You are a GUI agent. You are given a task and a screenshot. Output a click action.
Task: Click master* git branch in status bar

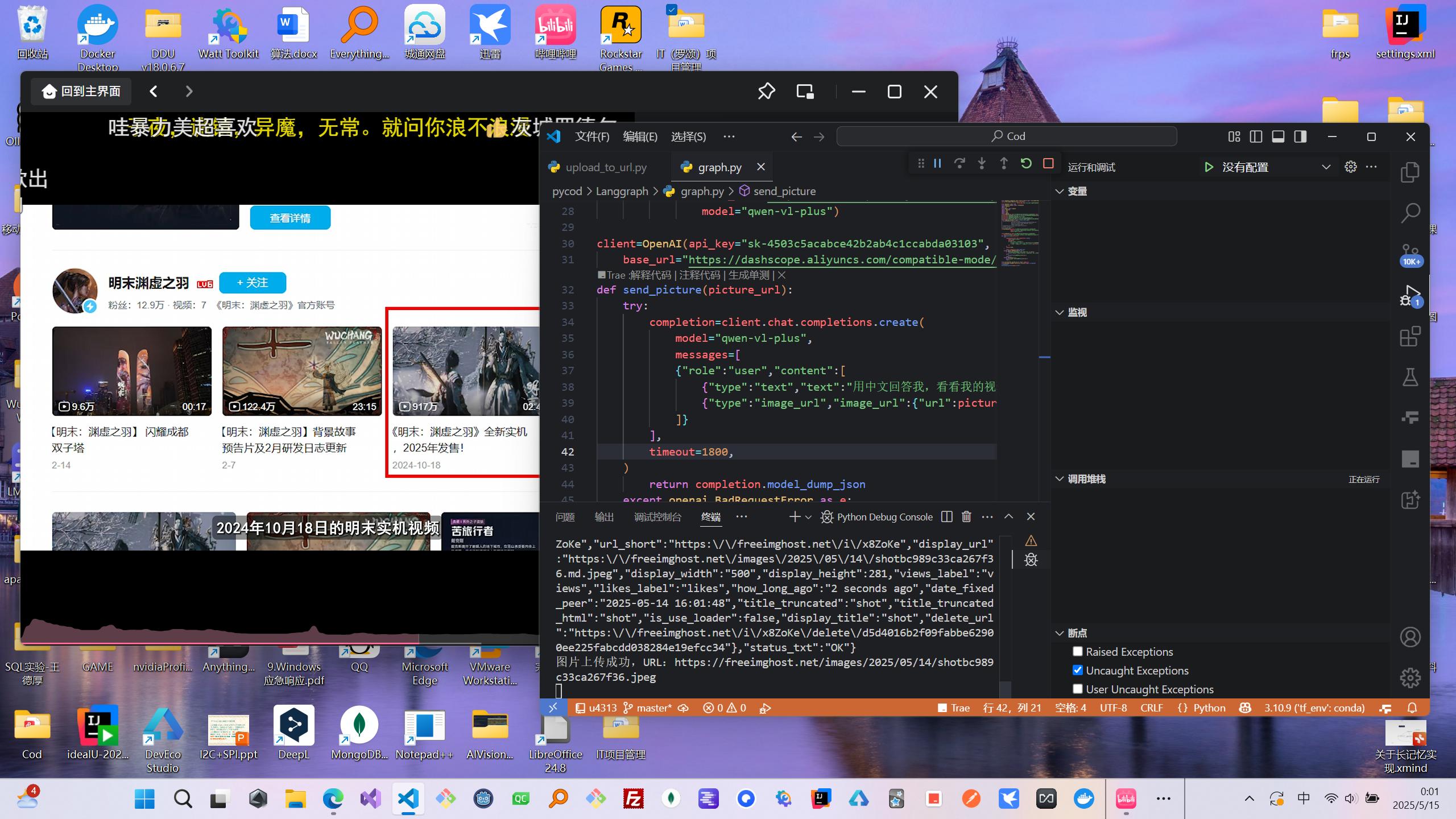[648, 708]
